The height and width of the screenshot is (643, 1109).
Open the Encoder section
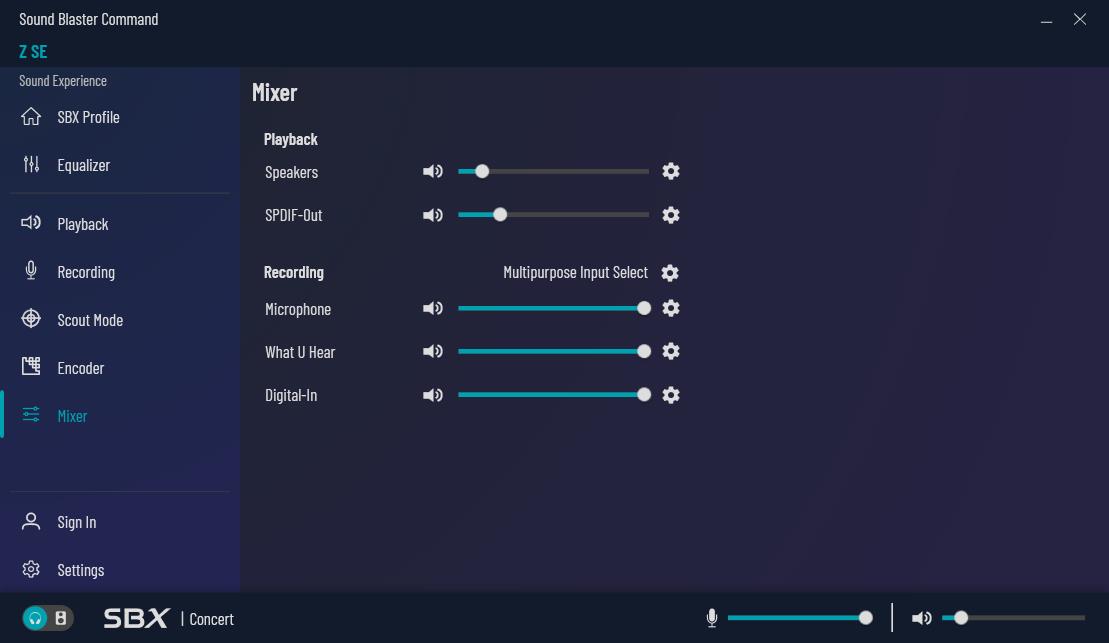(x=80, y=368)
